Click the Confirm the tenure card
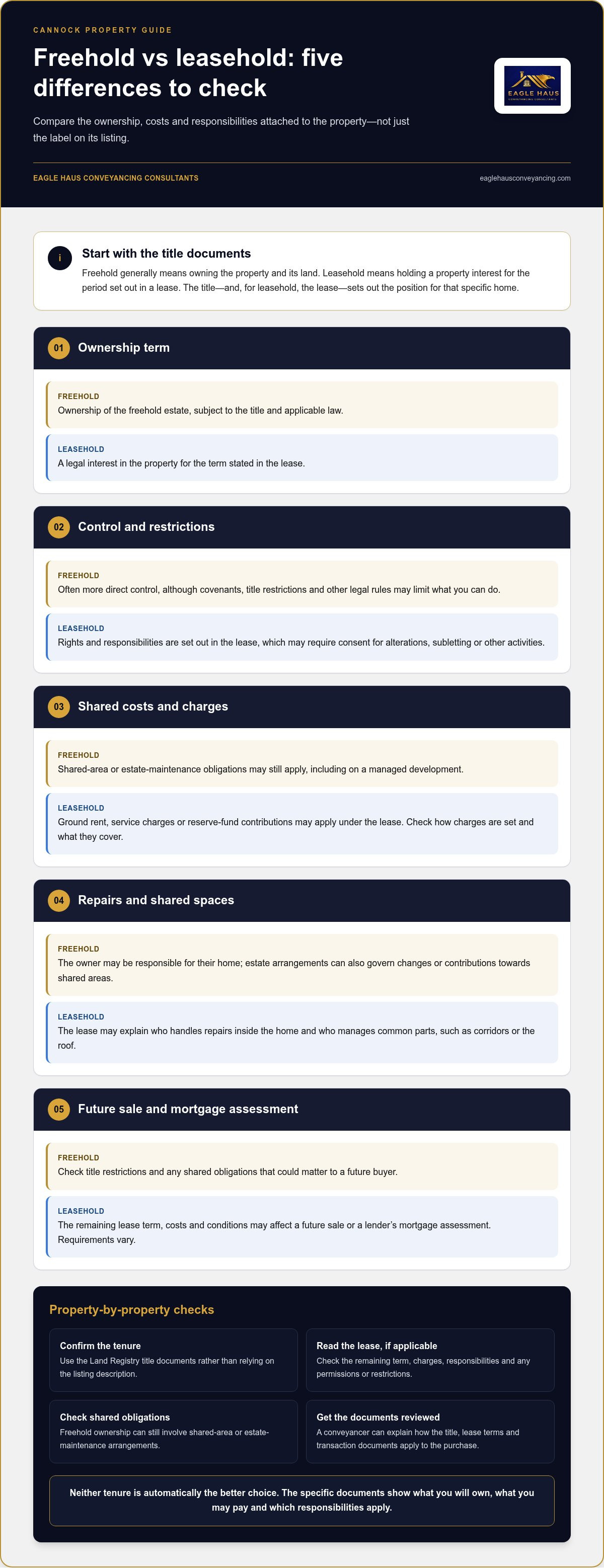This screenshot has height=1568, width=604. [x=174, y=1360]
